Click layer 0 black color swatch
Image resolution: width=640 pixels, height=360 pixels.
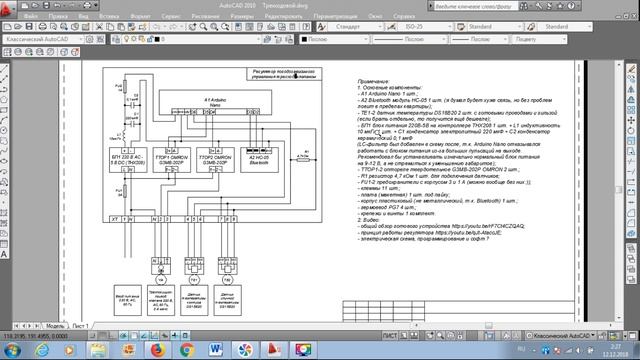[157, 39]
